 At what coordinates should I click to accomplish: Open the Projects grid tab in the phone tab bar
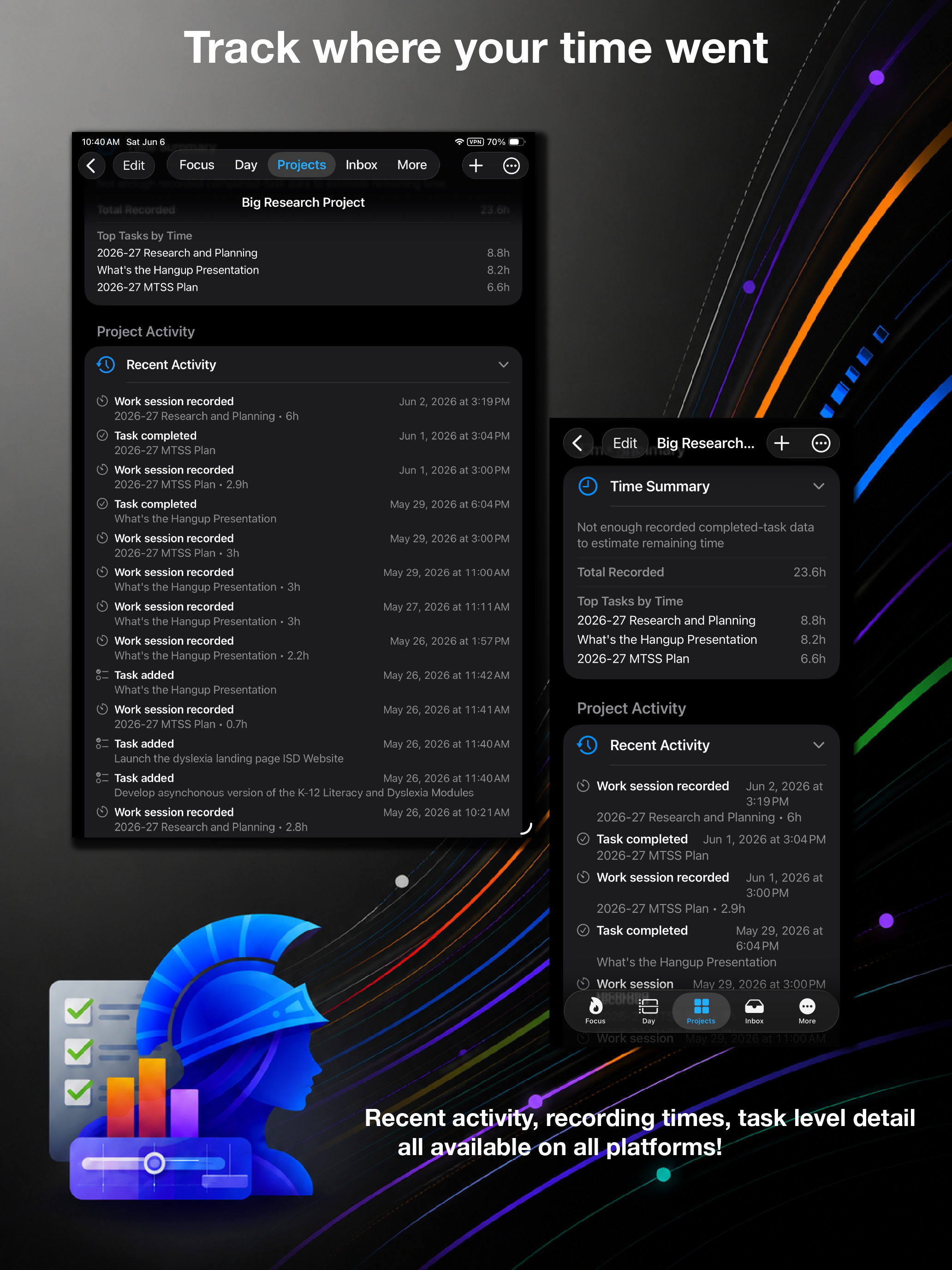click(x=701, y=1011)
